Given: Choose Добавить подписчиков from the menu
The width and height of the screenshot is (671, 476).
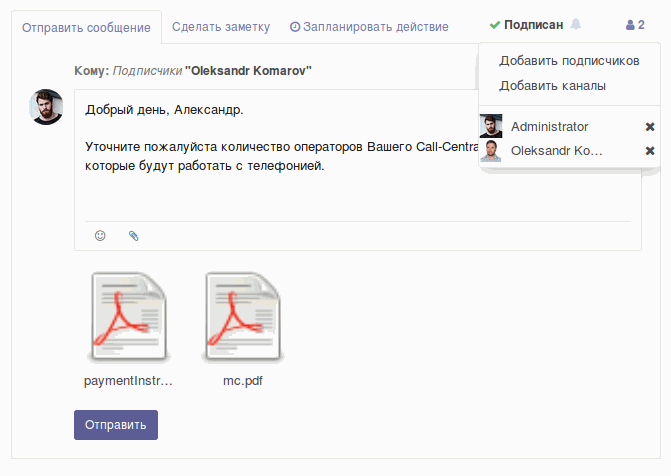Looking at the screenshot, I should (x=568, y=61).
